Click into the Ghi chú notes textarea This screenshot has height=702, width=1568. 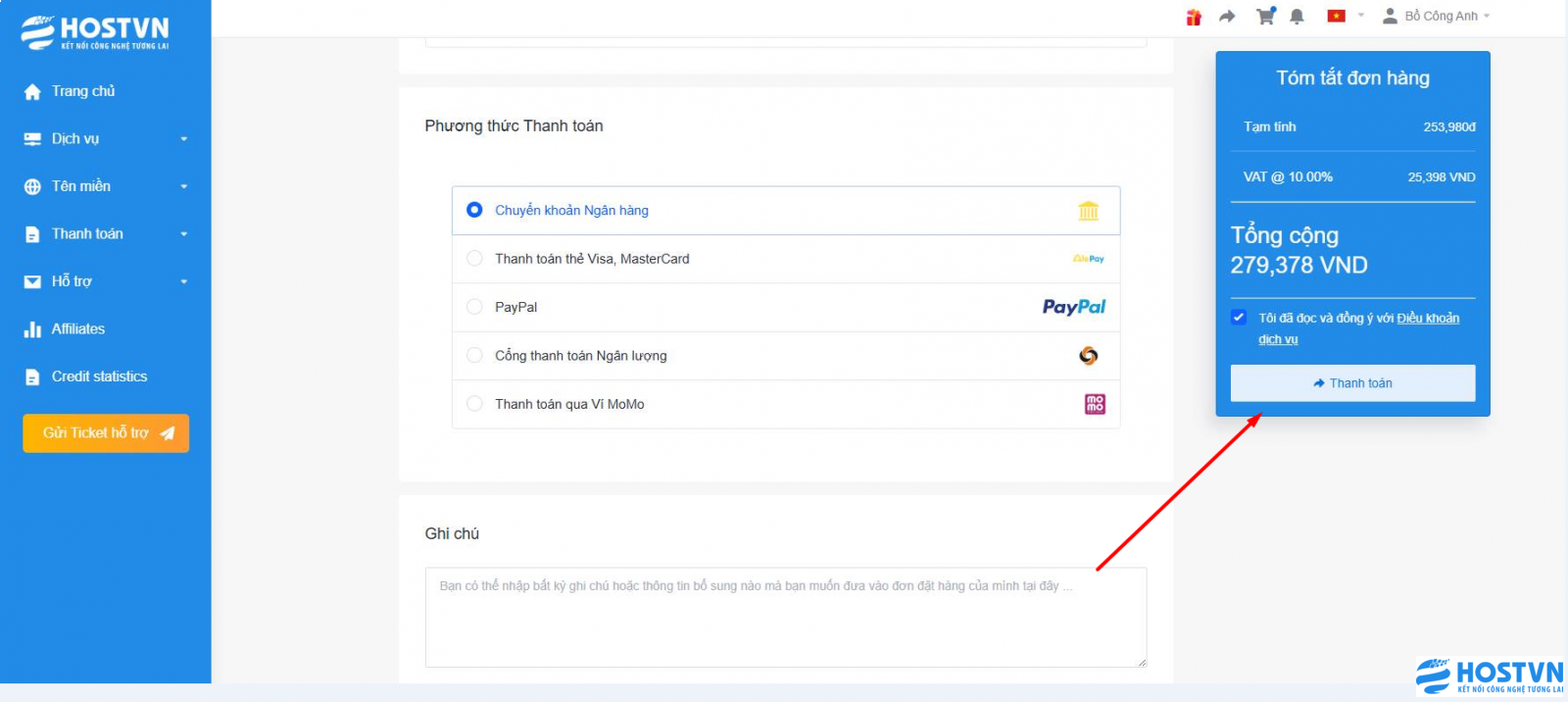click(x=785, y=618)
